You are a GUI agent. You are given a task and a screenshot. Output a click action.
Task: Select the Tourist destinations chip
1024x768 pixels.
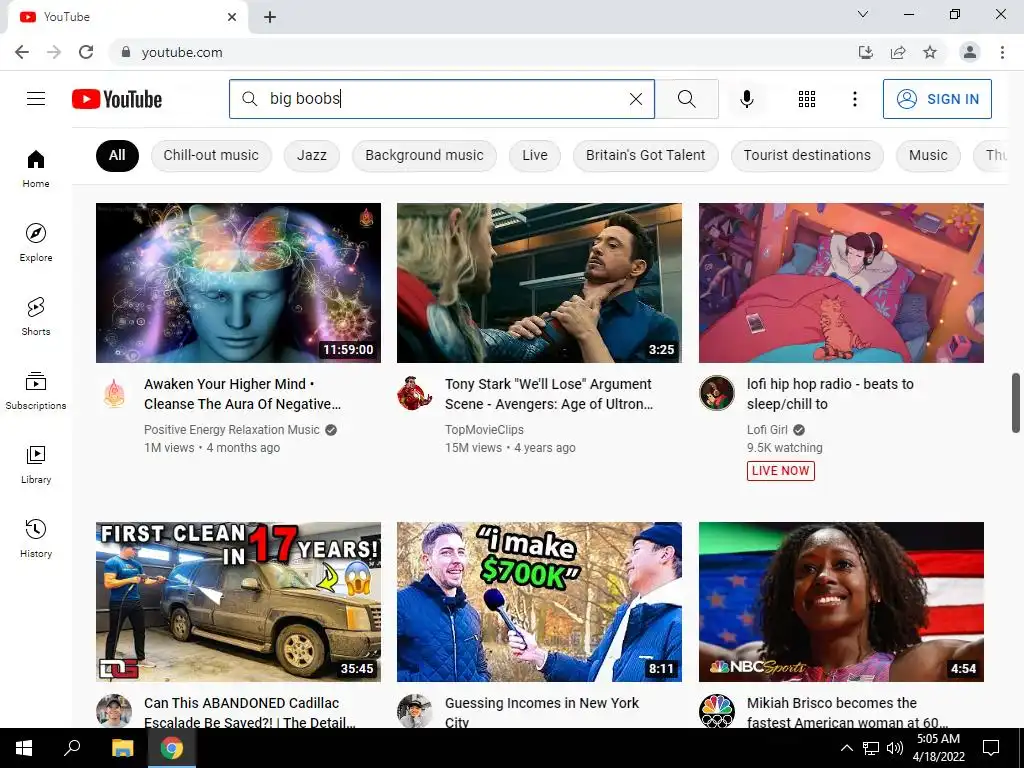coord(807,155)
